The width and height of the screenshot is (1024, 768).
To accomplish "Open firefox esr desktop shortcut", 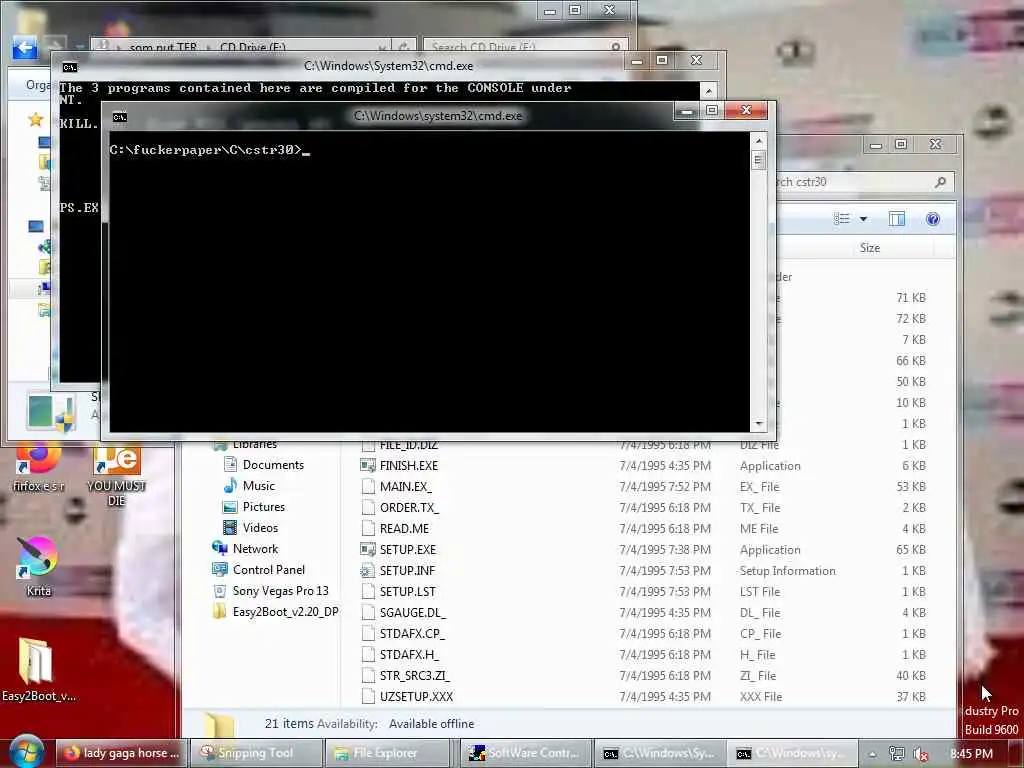I will coord(39,467).
